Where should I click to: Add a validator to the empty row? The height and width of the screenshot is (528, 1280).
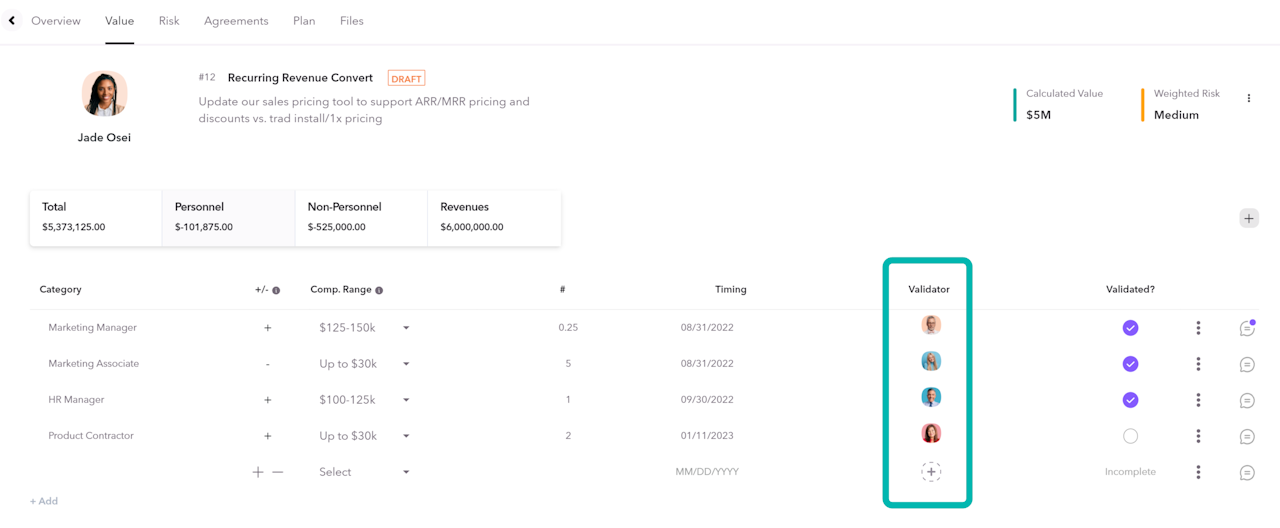tap(931, 472)
